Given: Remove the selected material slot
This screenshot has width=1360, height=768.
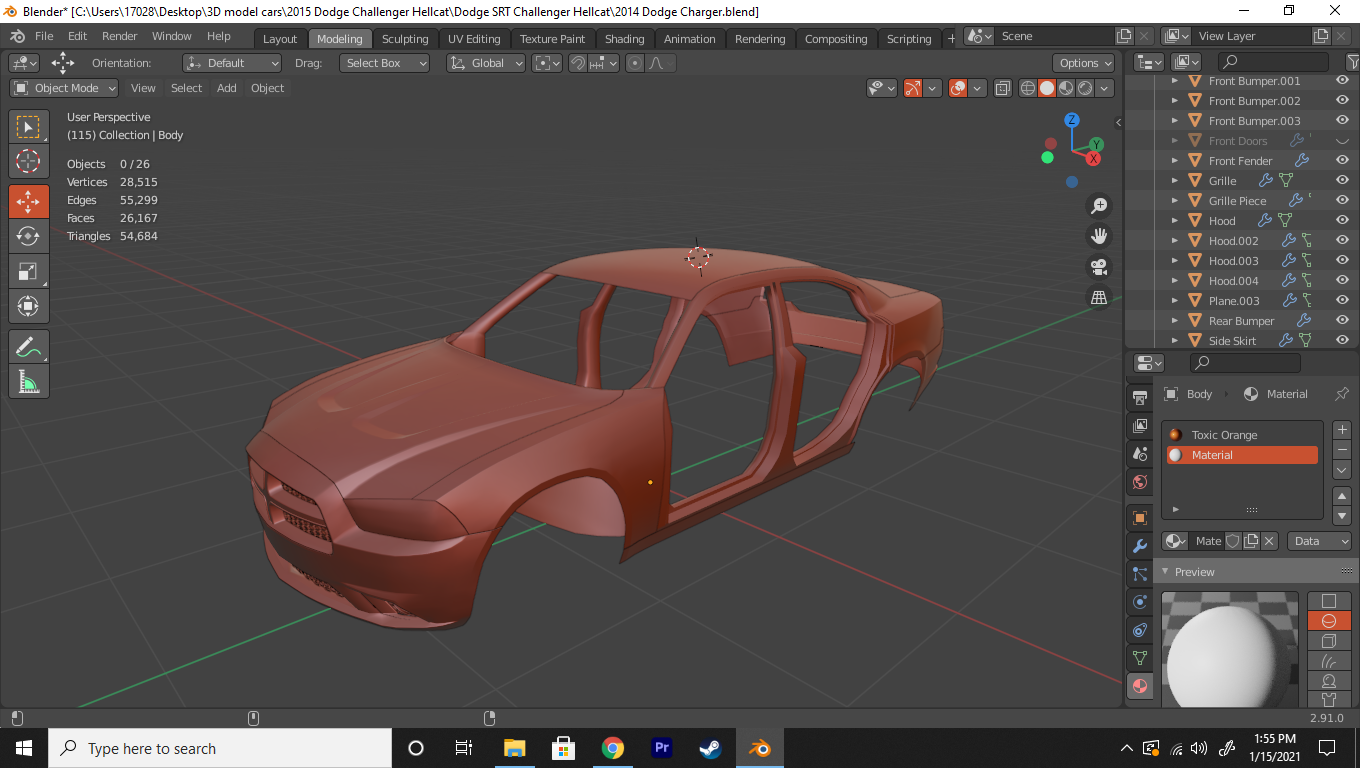Looking at the screenshot, I should click(x=1342, y=450).
